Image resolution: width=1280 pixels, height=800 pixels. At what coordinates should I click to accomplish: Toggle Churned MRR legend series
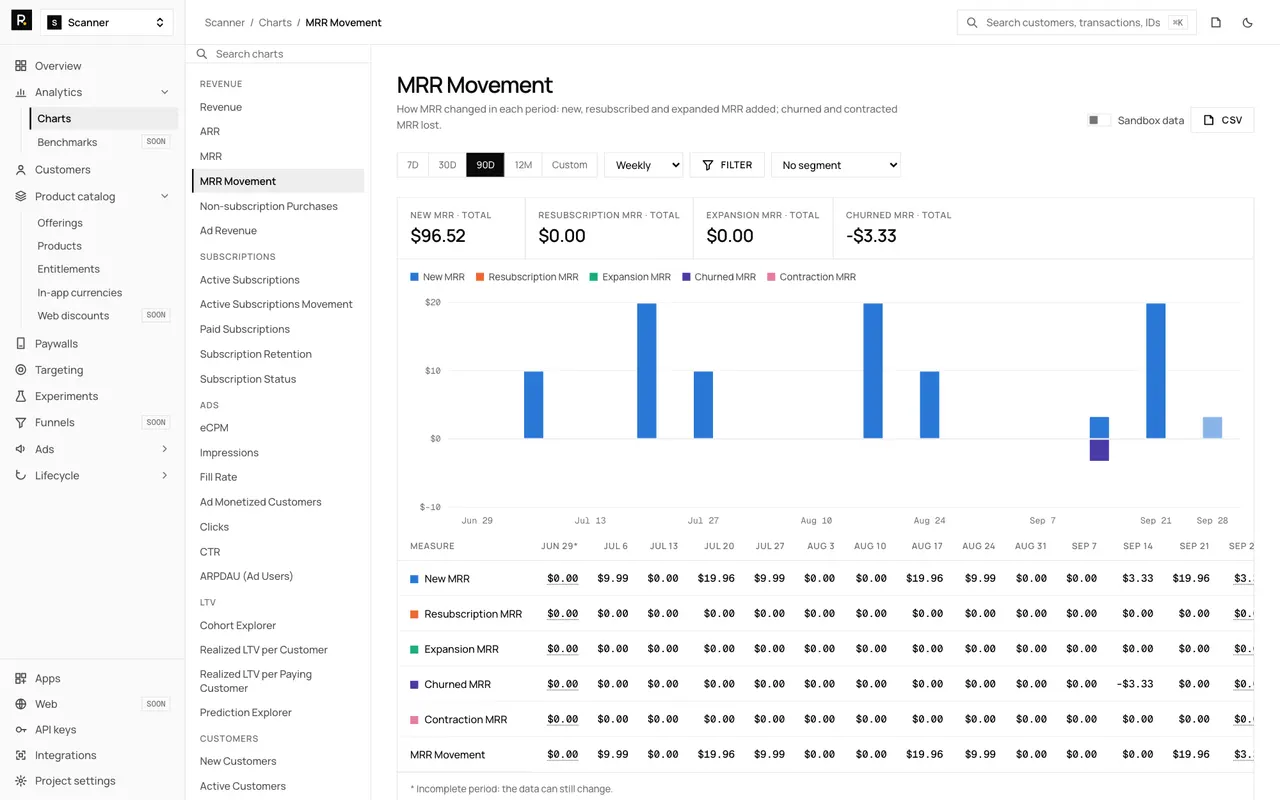click(719, 277)
